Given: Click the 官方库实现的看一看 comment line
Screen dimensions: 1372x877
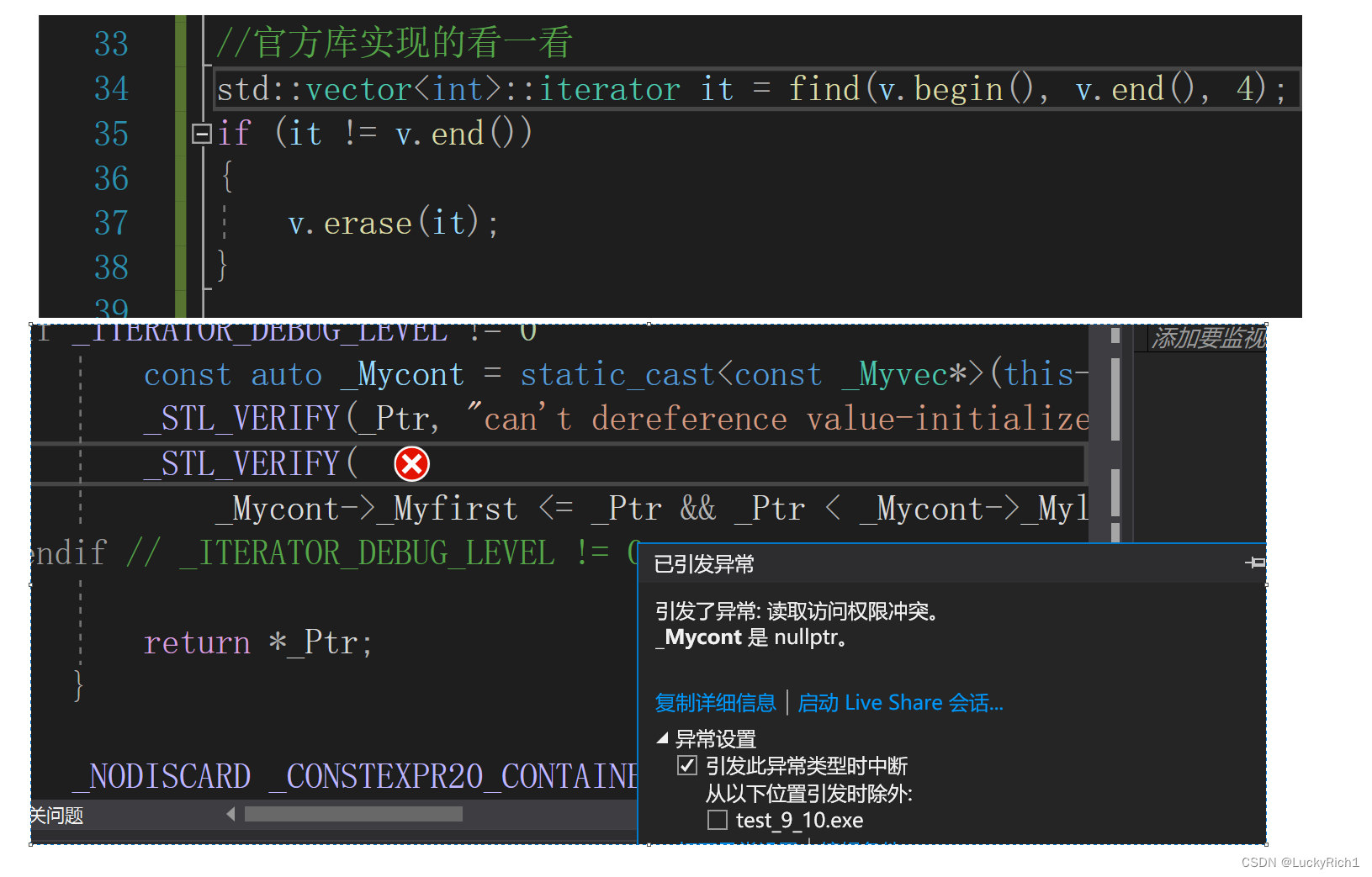Looking at the screenshot, I should tap(394, 43).
